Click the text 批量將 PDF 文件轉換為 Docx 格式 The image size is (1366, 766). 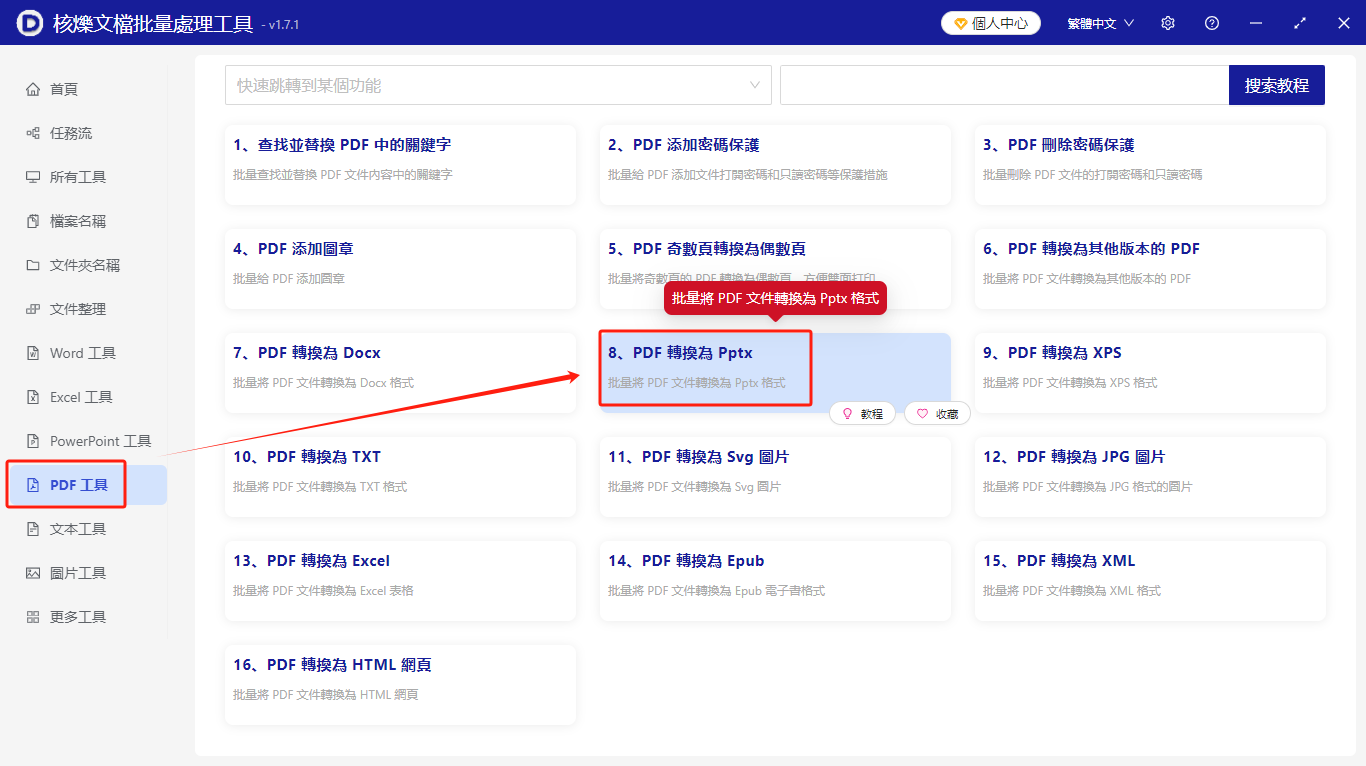point(324,383)
